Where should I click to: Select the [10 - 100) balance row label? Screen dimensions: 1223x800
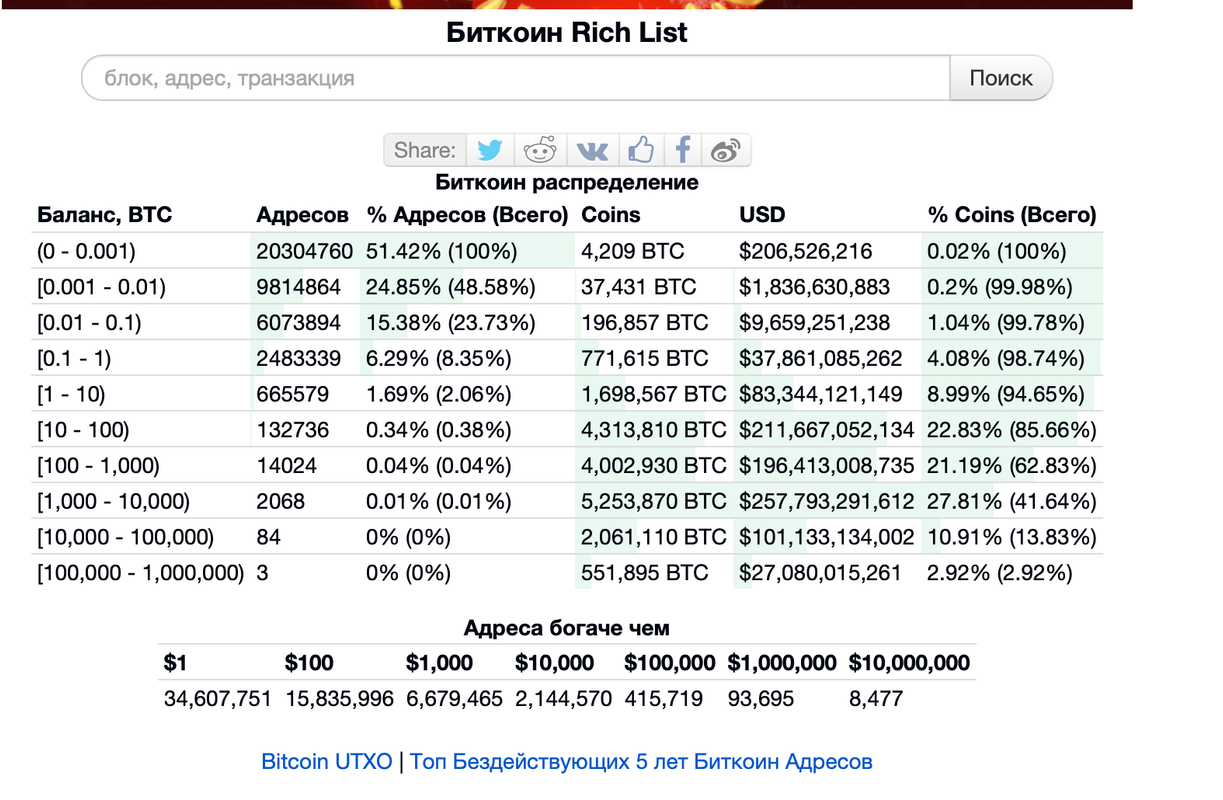tap(83, 430)
